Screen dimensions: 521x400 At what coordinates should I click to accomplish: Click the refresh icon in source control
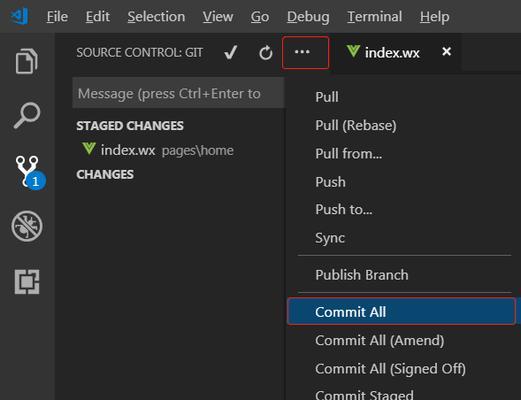pos(266,53)
